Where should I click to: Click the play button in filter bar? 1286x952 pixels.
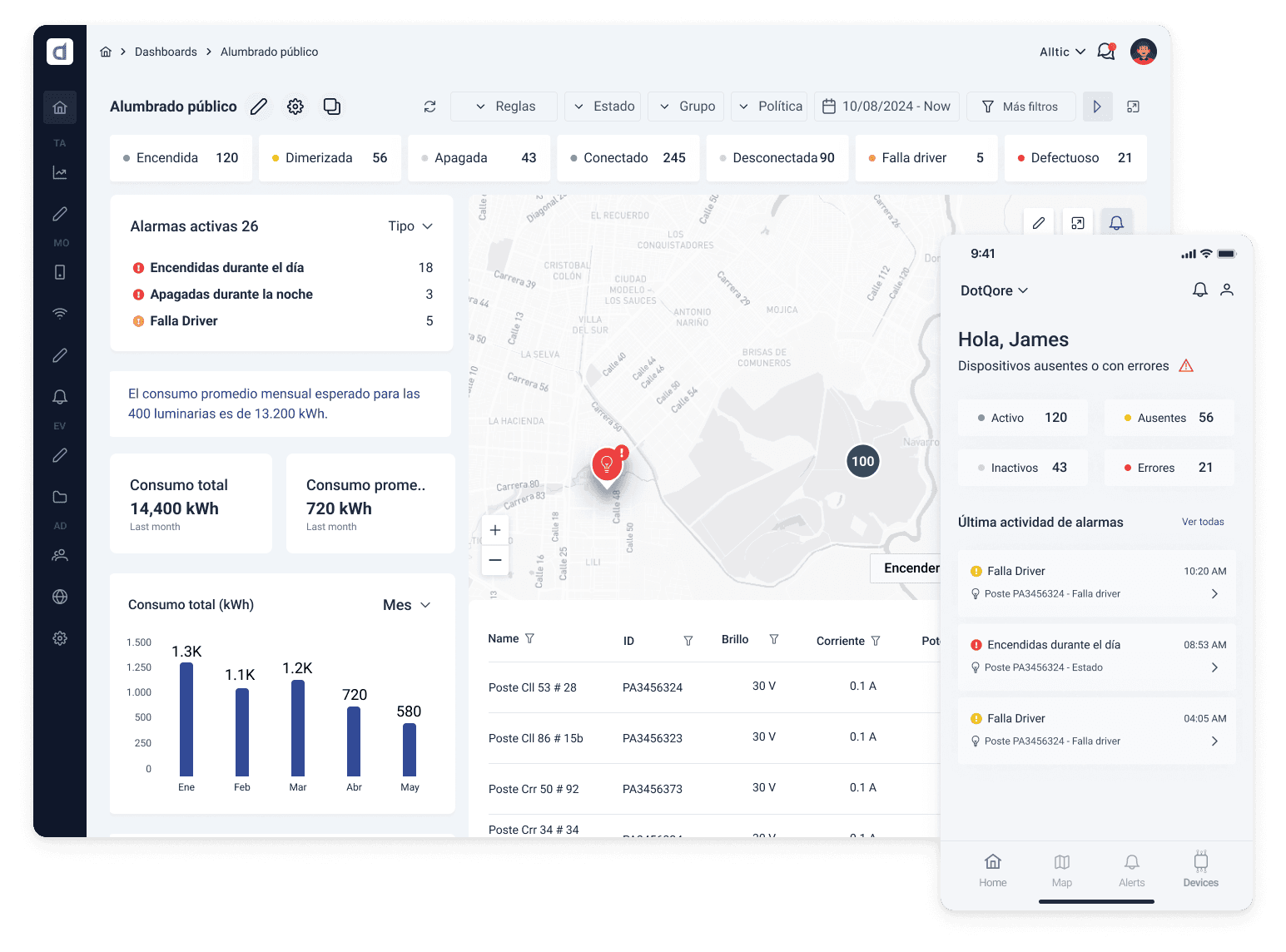pos(1098,107)
